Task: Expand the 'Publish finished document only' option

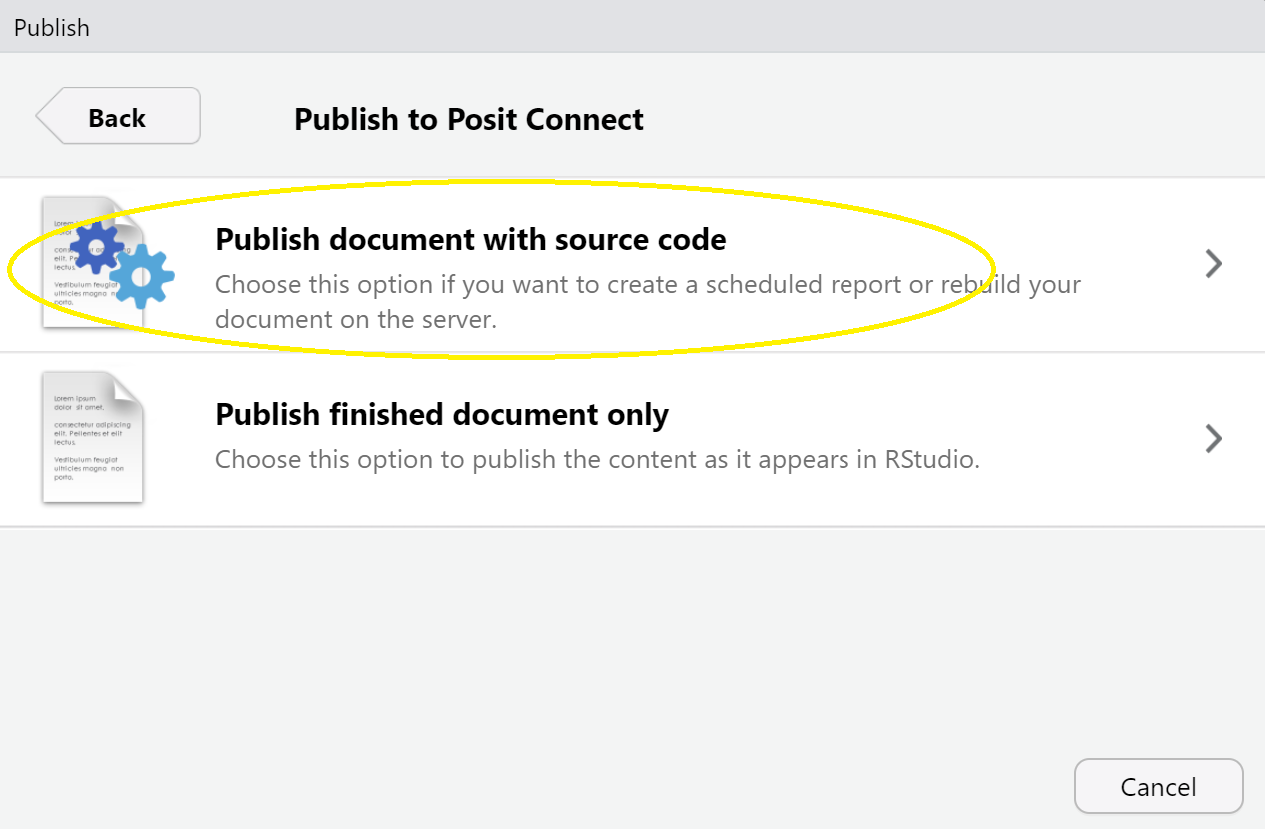Action: [1213, 438]
